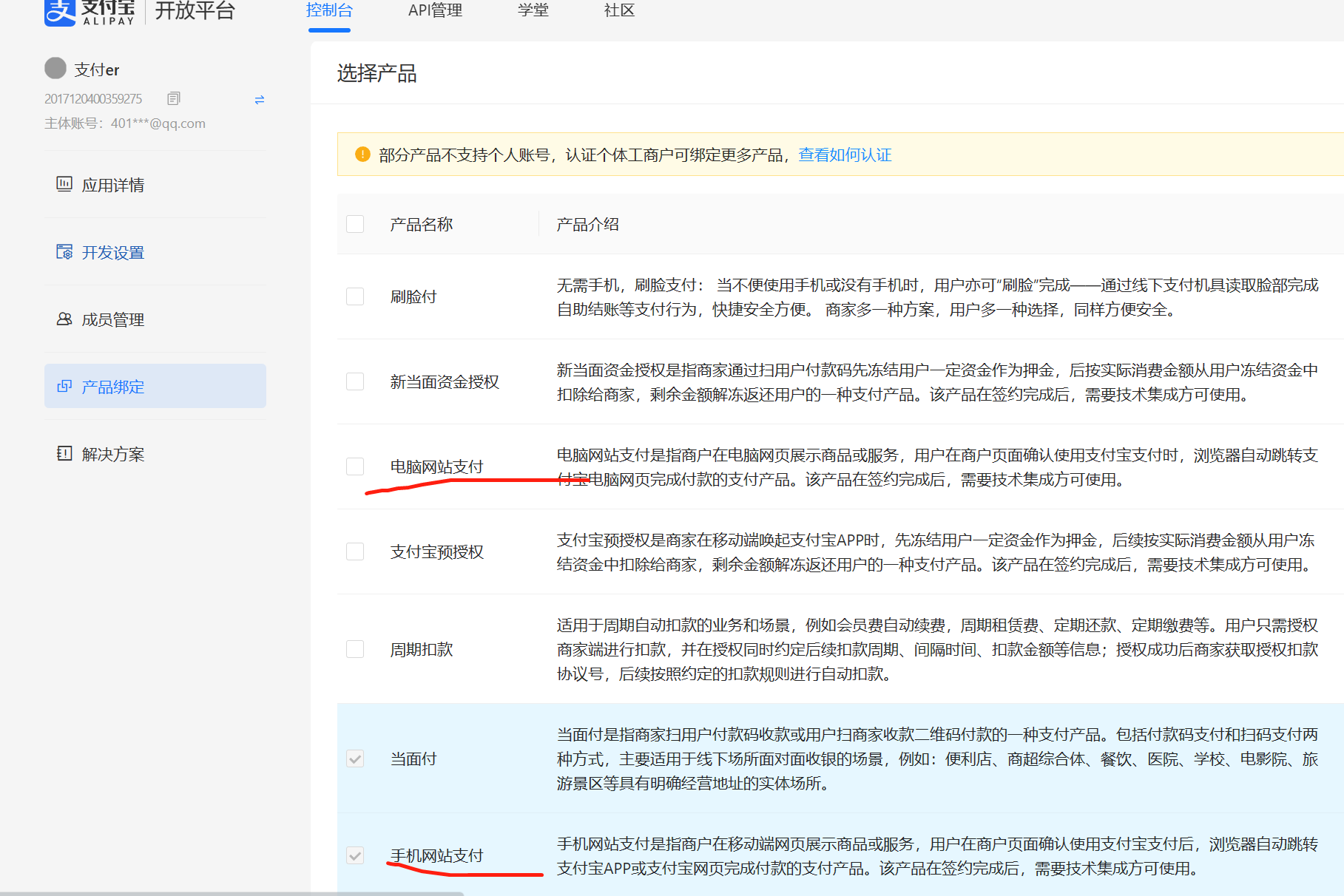Click the 成员管理 people icon

click(x=64, y=319)
